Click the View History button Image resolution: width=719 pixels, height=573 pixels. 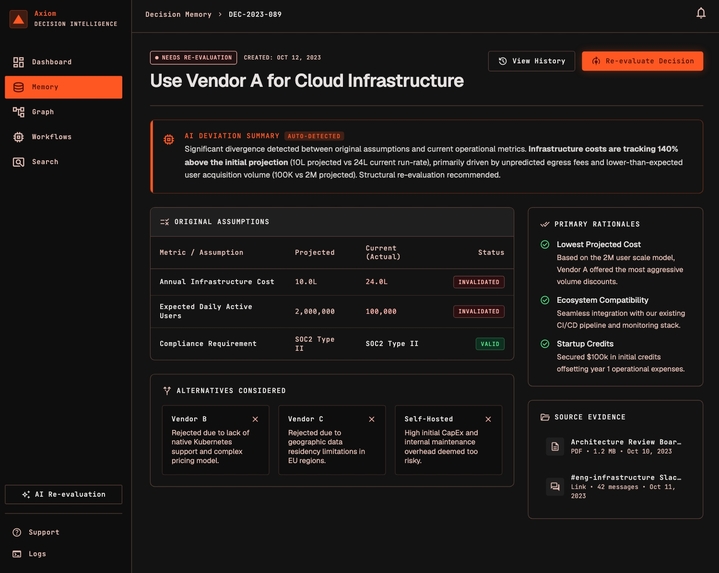tap(531, 61)
